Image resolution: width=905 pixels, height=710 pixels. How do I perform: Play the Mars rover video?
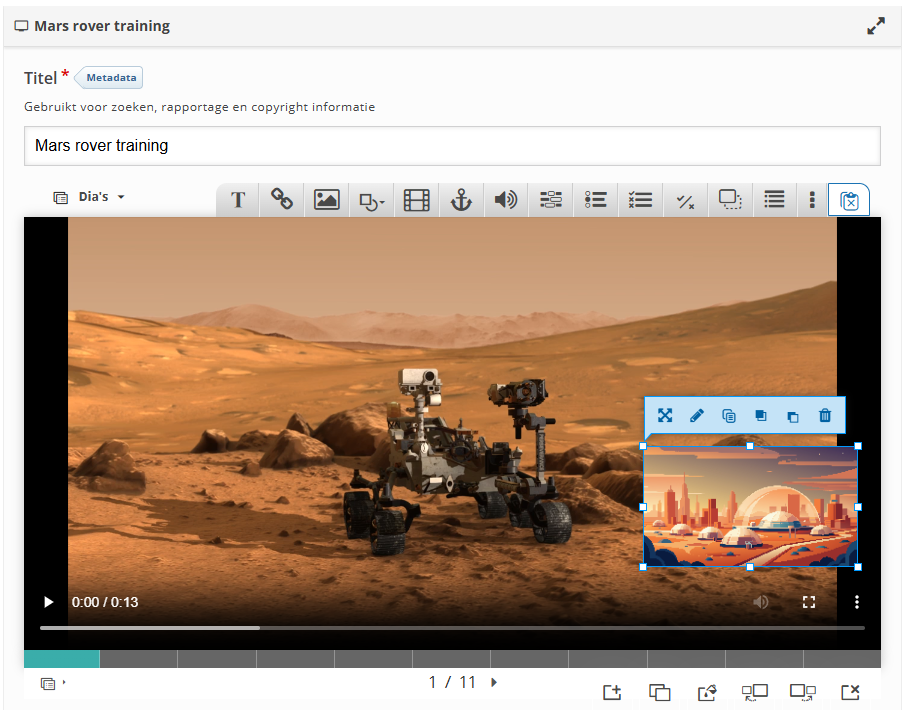(48, 602)
